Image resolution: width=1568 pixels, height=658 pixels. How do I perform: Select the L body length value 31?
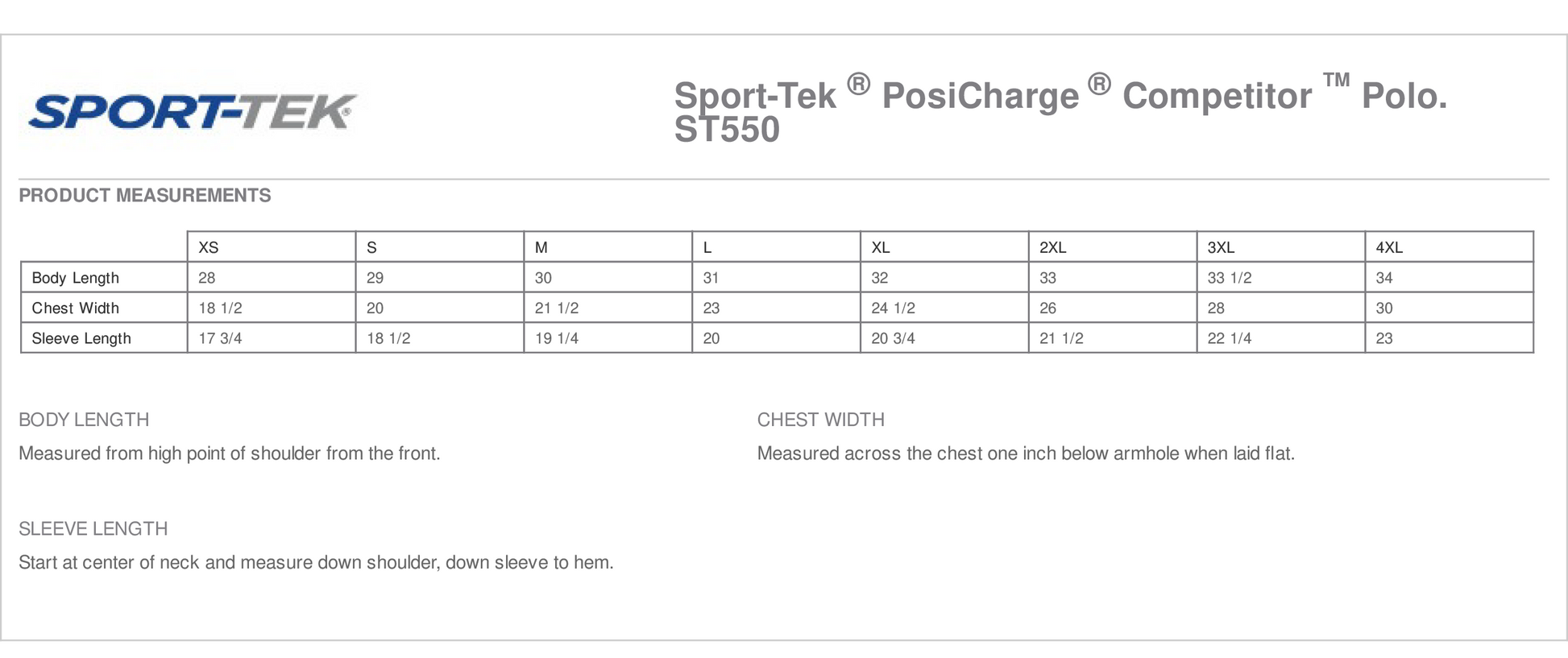click(711, 278)
